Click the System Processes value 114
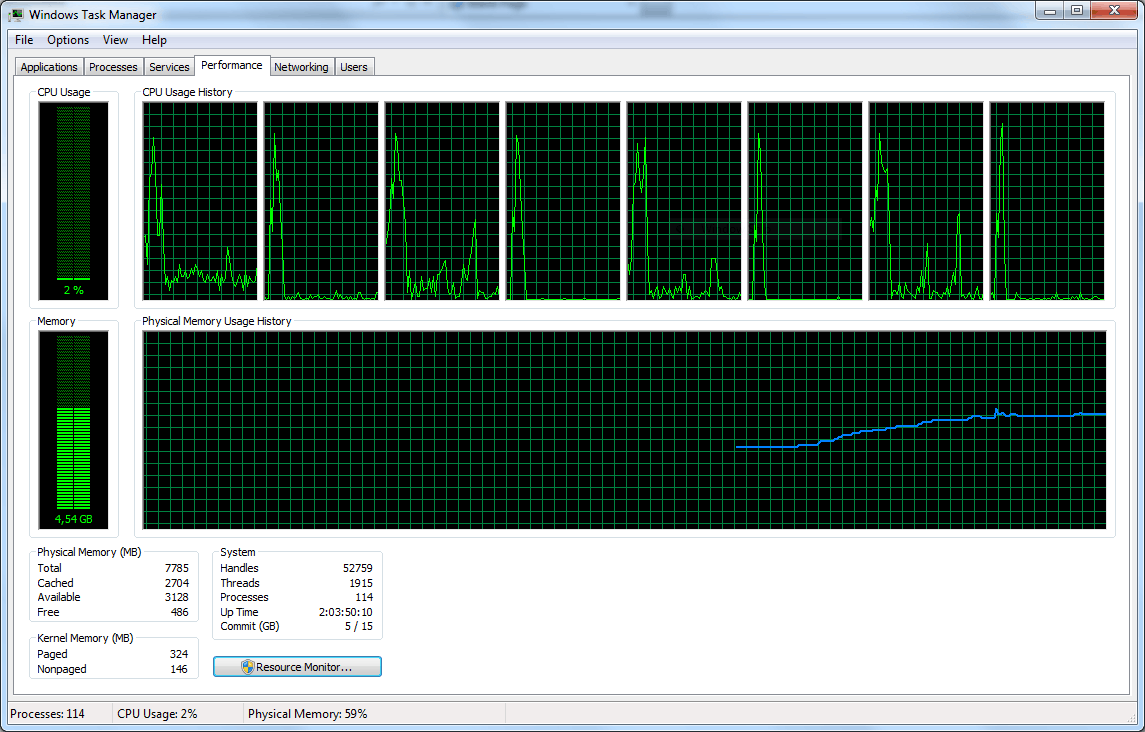The width and height of the screenshot is (1145, 732). 364,598
